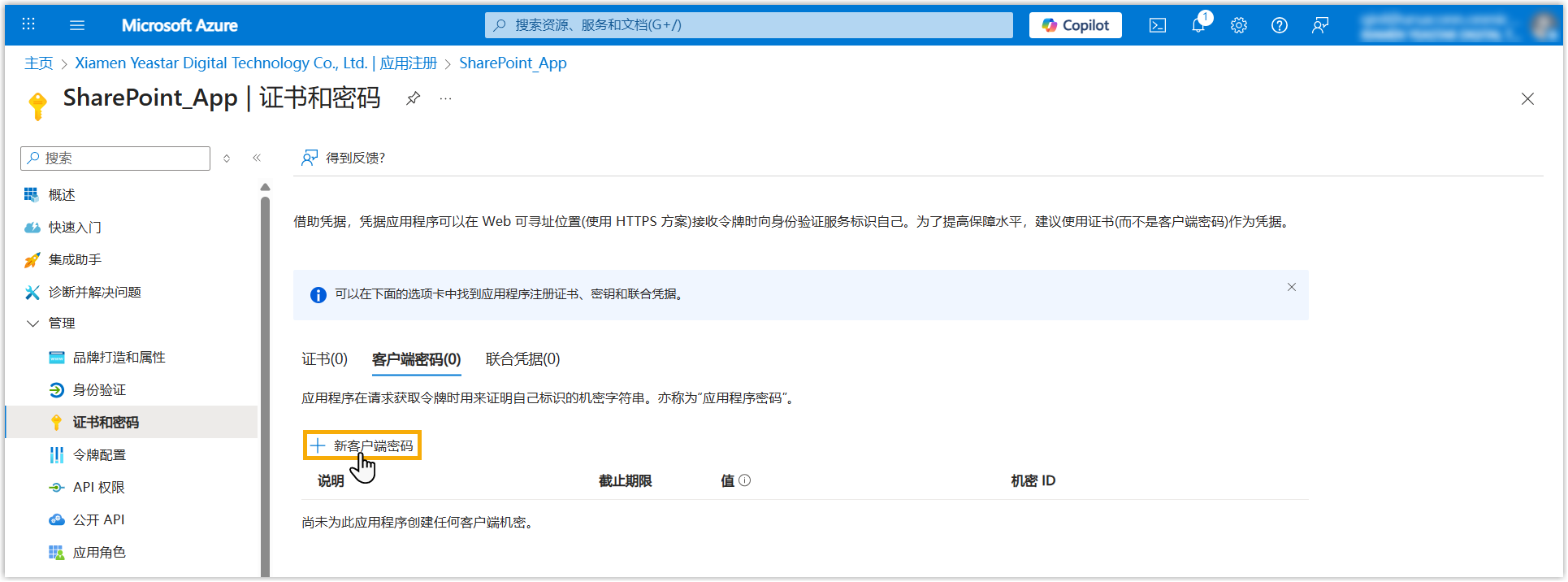Image resolution: width=1568 pixels, height=582 pixels.
Task: Open the Azure portal hamburger menu
Action: pyautogui.click(x=77, y=25)
